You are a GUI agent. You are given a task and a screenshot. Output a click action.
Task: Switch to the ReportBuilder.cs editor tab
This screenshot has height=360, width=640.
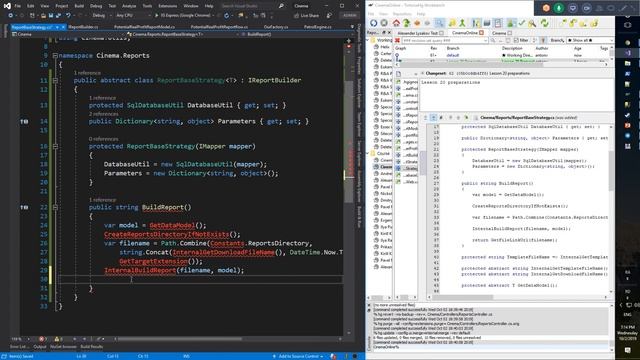coord(83,27)
